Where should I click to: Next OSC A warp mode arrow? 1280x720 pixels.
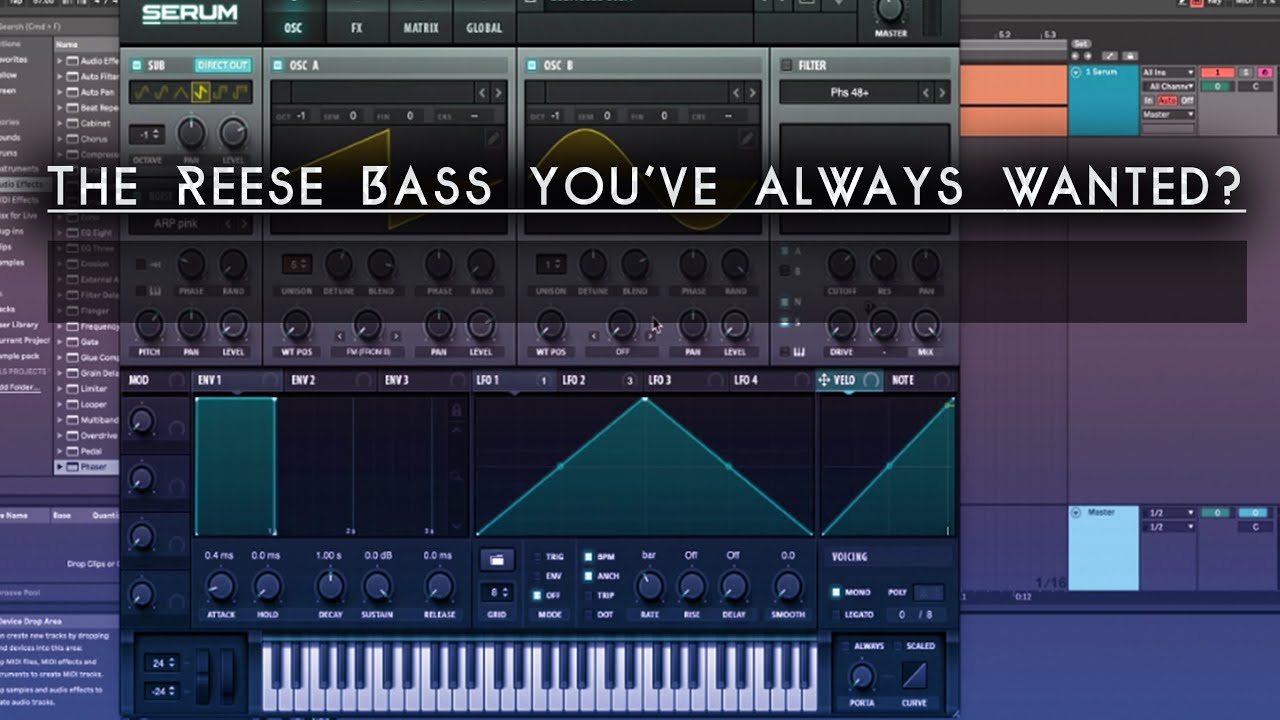397,337
